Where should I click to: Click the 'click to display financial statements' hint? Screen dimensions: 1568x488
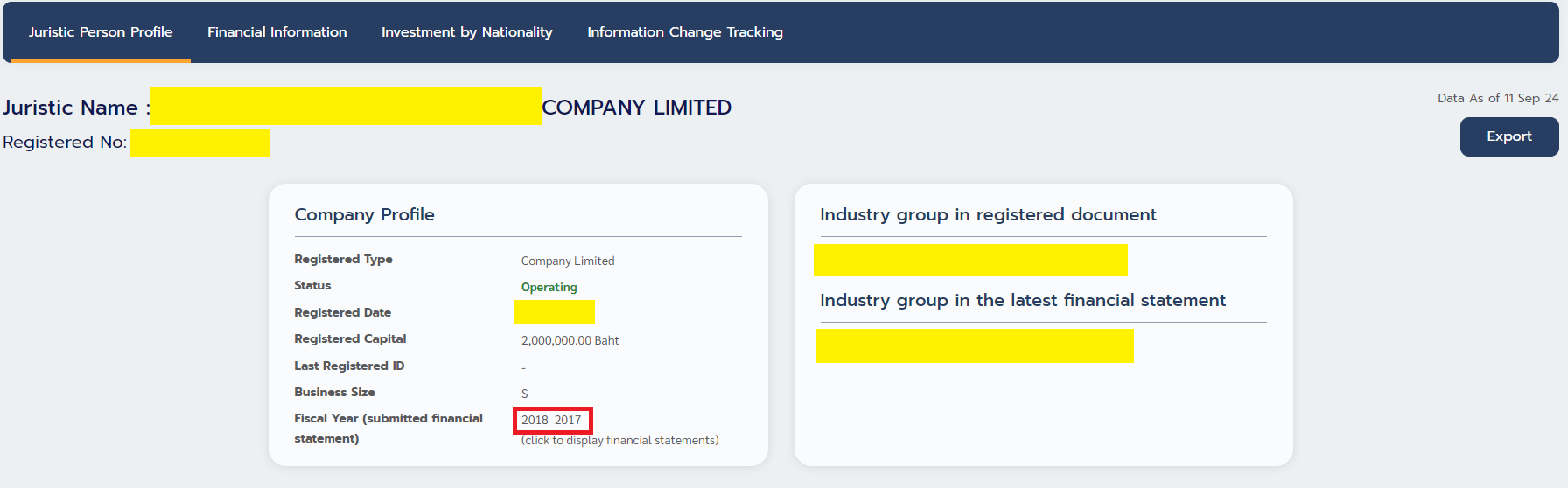click(x=619, y=440)
